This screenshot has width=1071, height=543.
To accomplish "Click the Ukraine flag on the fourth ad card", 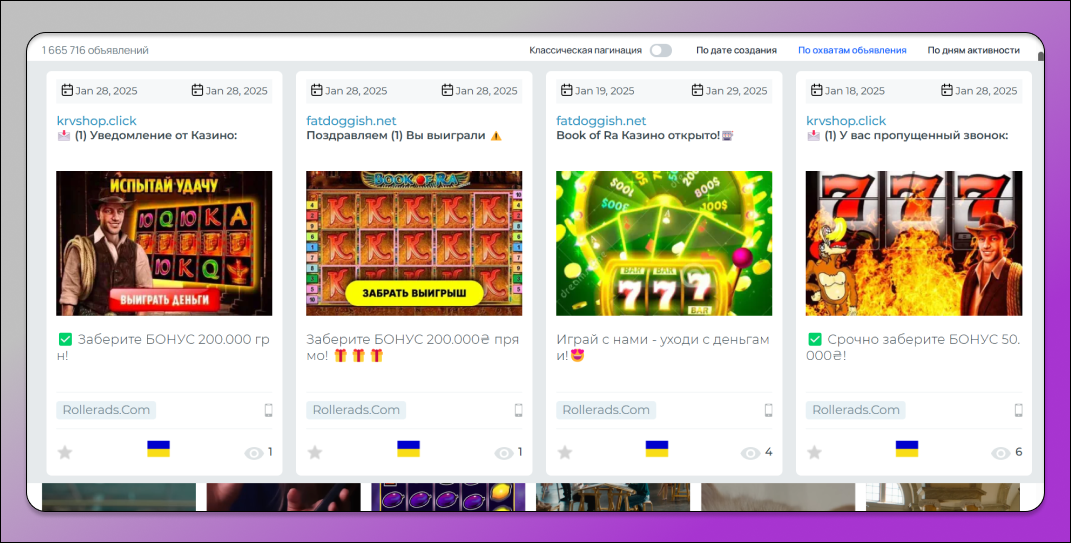I will [x=907, y=449].
